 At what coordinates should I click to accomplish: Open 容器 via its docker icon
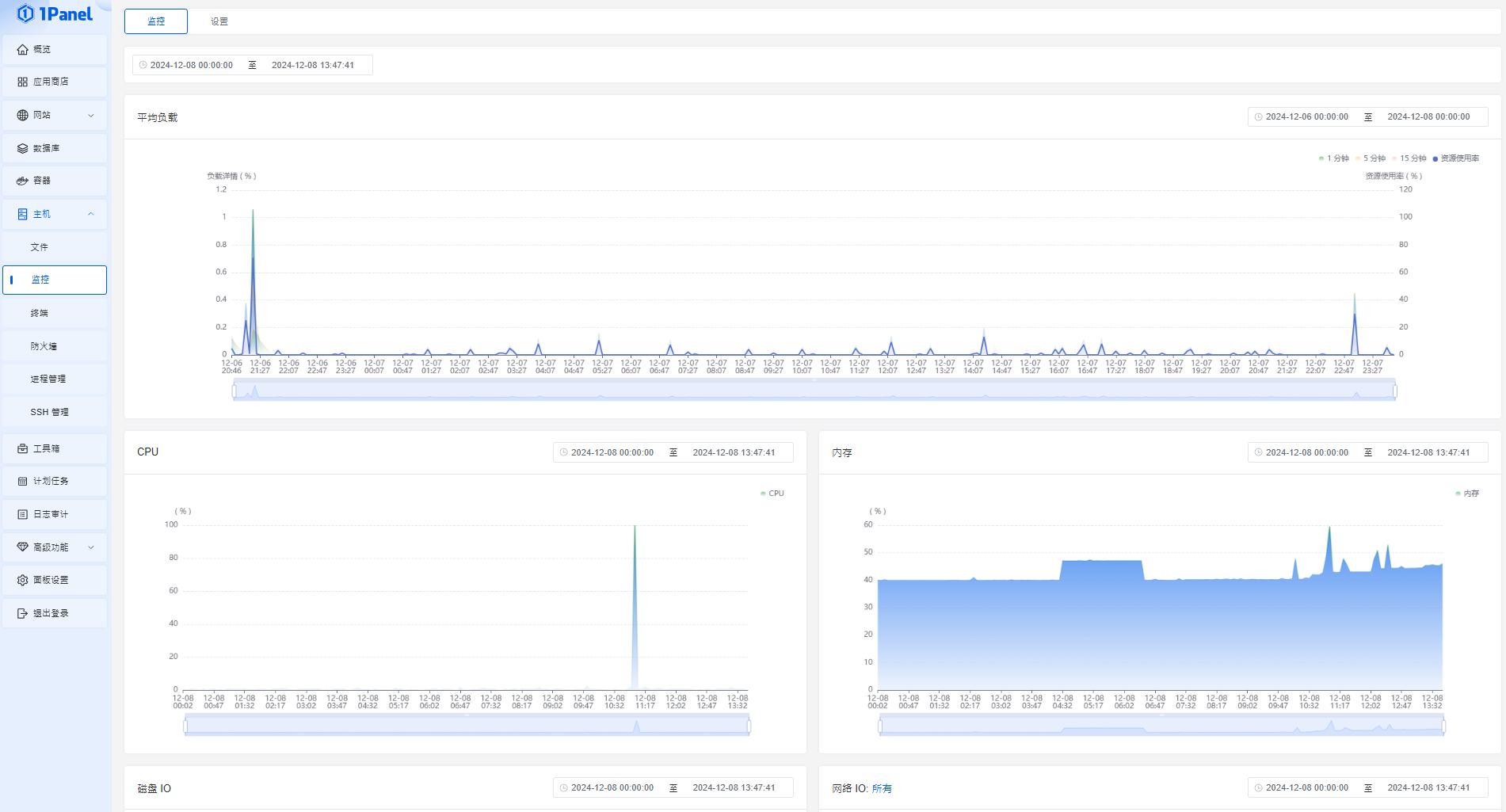click(22, 181)
